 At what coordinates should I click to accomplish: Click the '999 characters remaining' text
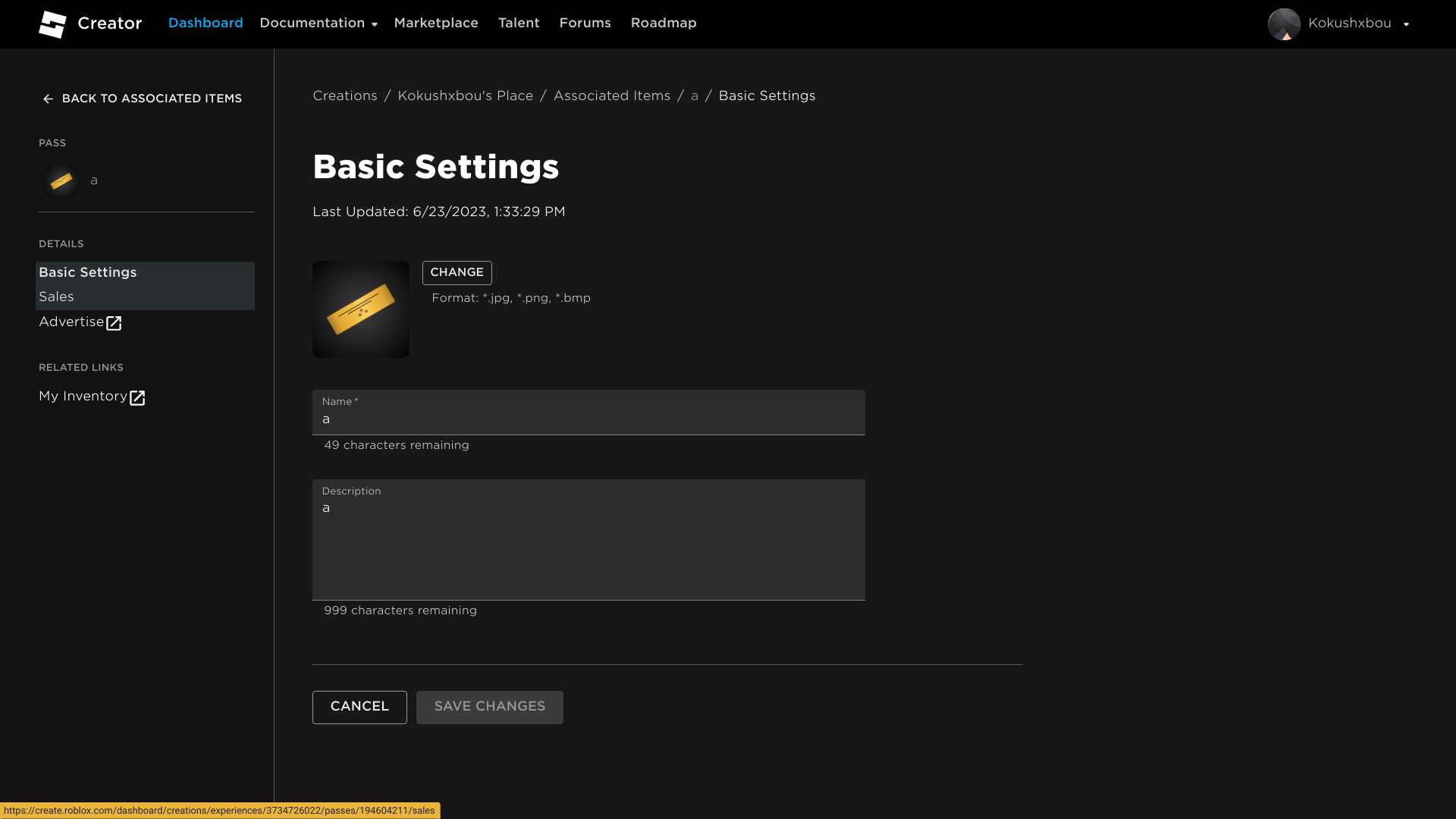click(x=400, y=611)
